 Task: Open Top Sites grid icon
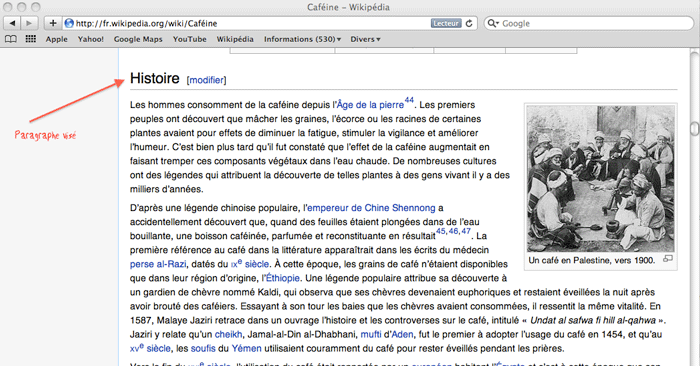31,39
